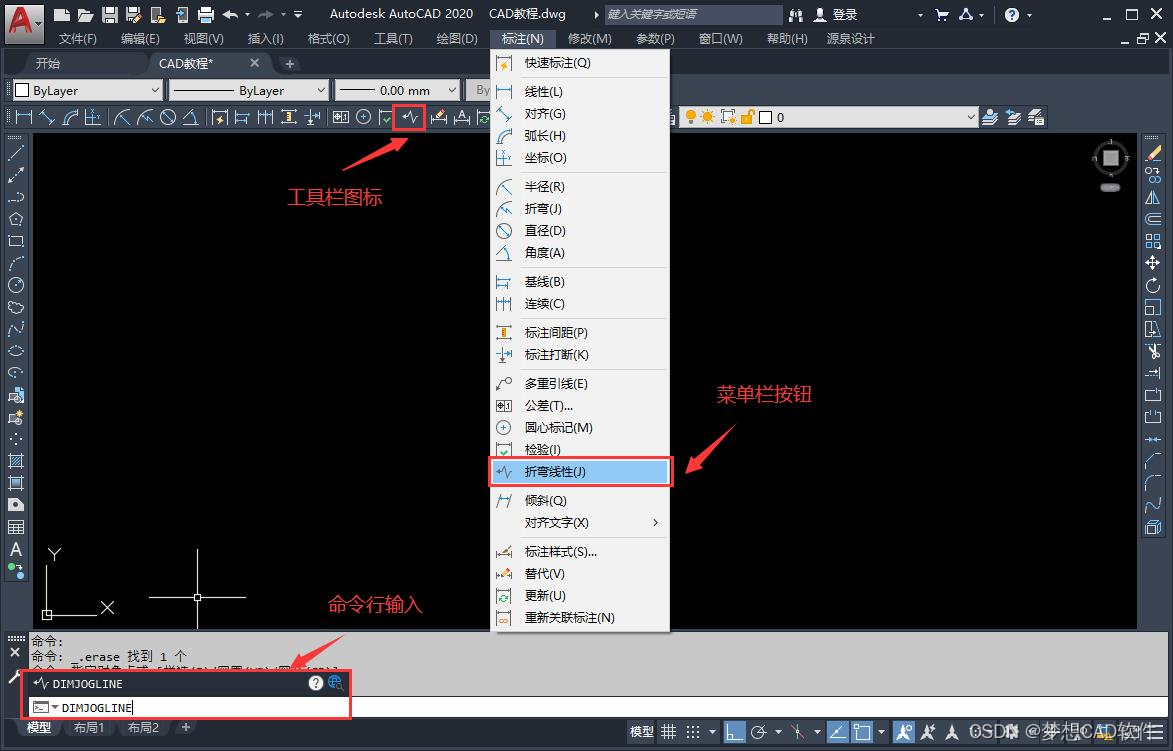Image resolution: width=1173 pixels, height=751 pixels.
Task: Open the Draw (D) menu
Action: [x=456, y=39]
